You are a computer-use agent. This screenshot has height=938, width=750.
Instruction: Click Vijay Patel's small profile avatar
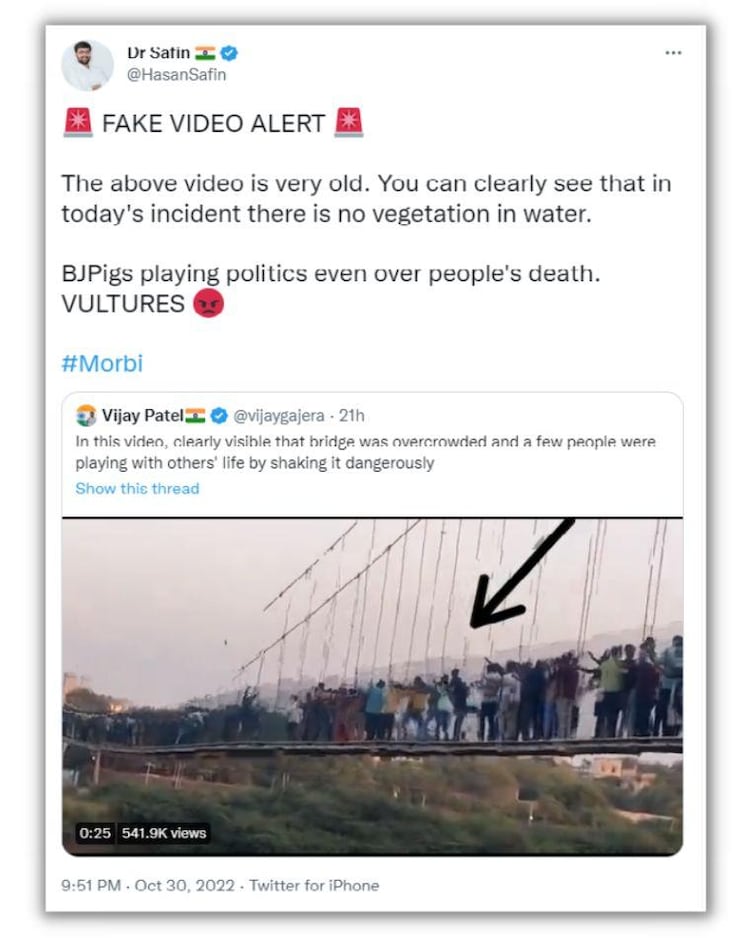(x=86, y=415)
